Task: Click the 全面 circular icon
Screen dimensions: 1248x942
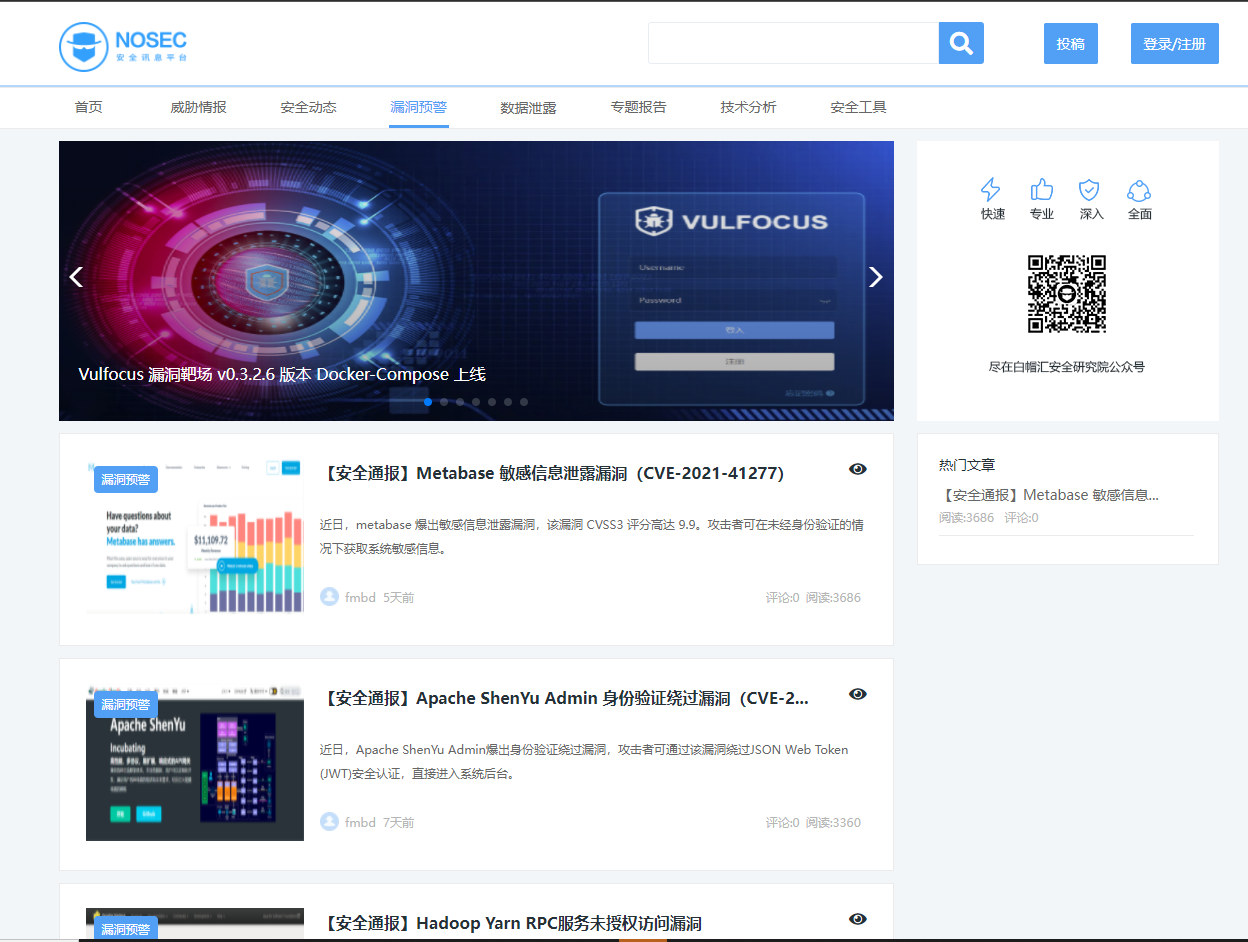Action: tap(1139, 190)
